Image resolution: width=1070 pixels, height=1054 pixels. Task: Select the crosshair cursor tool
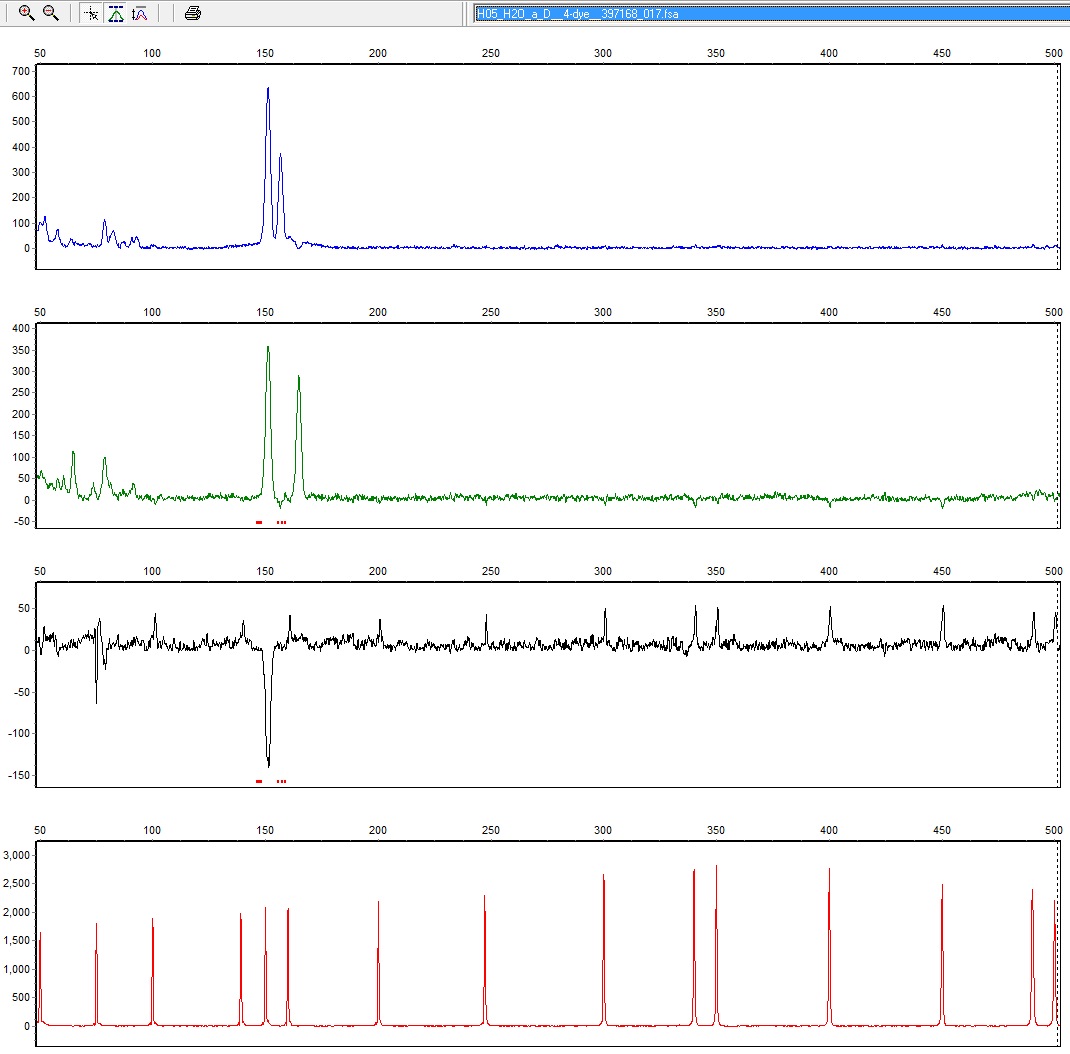click(x=91, y=13)
